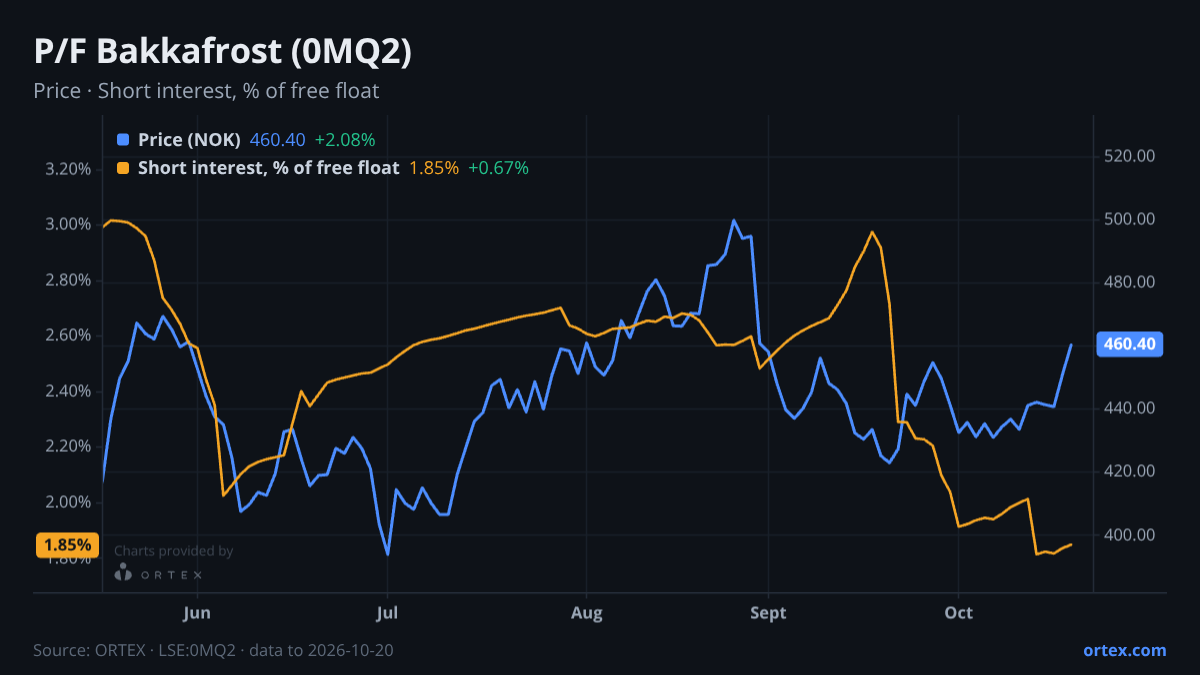Click the blue 460.40 price axis tag
1200x675 pixels.
coord(1130,344)
